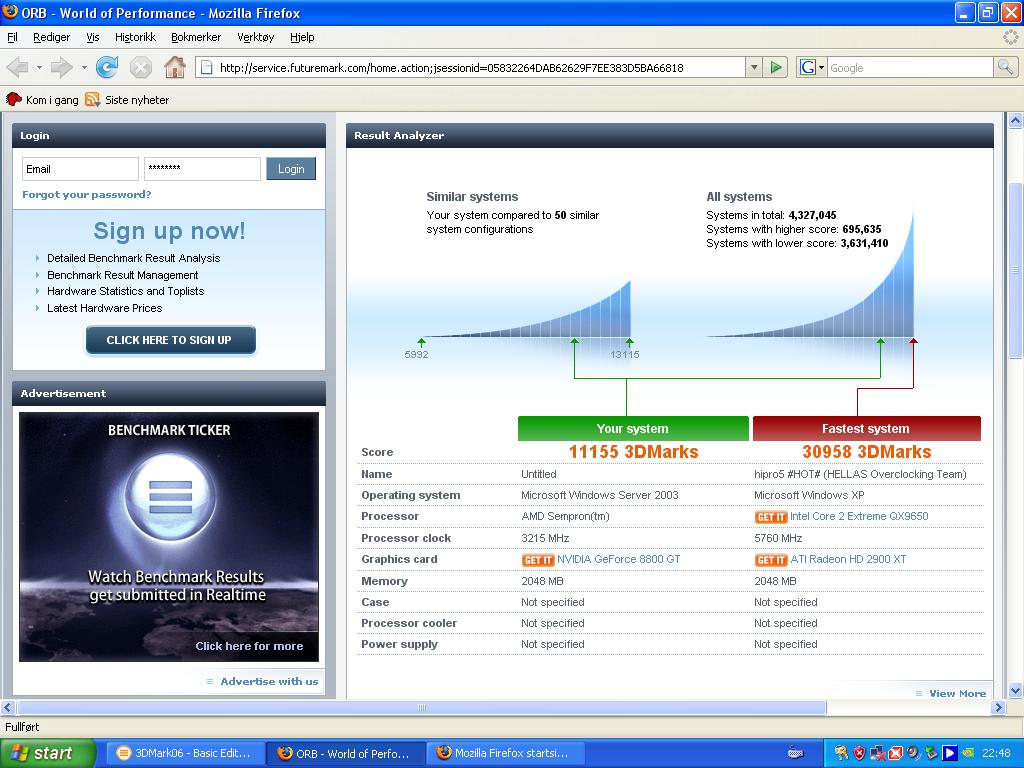Open the View More link
Image resolution: width=1024 pixels, height=768 pixels.
click(957, 694)
